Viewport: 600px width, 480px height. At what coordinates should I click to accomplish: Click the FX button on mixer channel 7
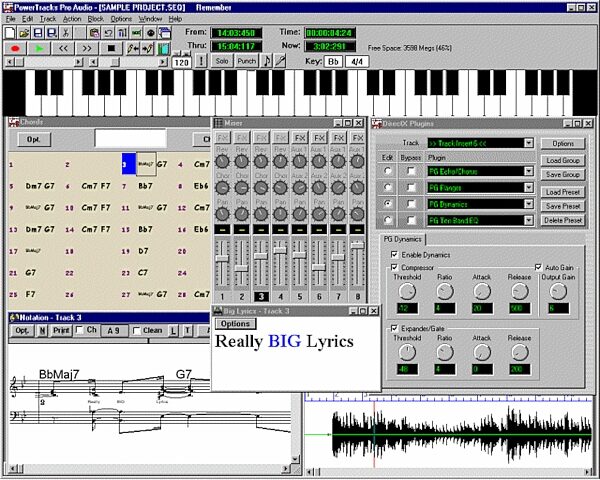click(x=338, y=137)
